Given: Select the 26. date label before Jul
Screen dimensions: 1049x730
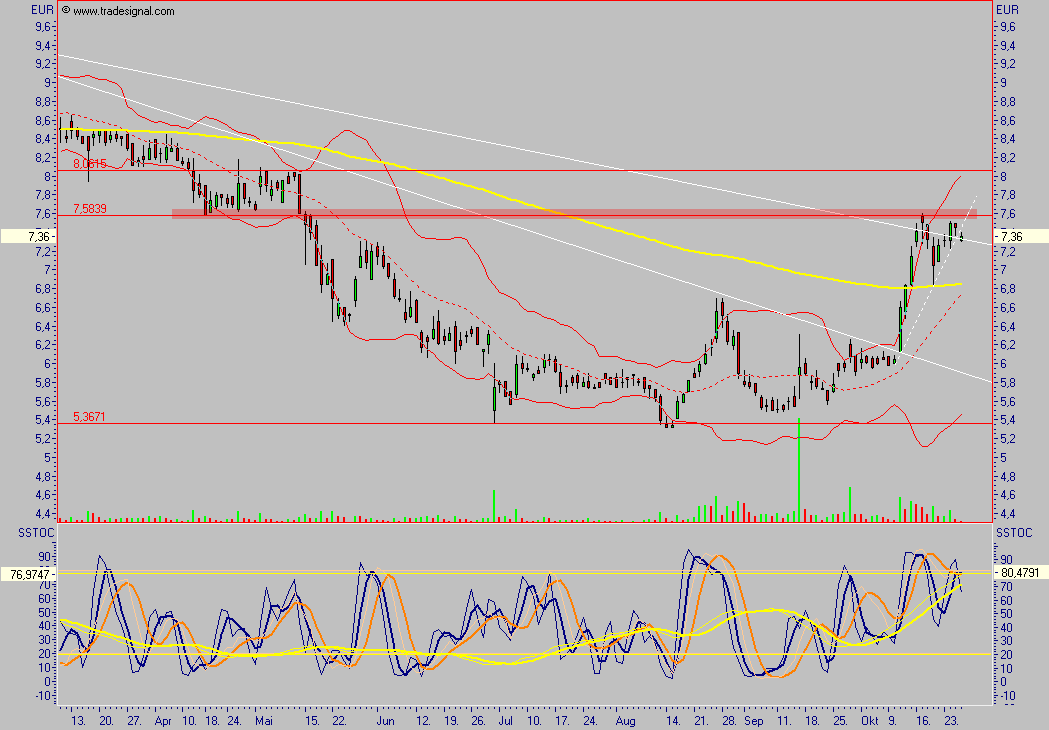Looking at the screenshot, I should (x=478, y=721).
